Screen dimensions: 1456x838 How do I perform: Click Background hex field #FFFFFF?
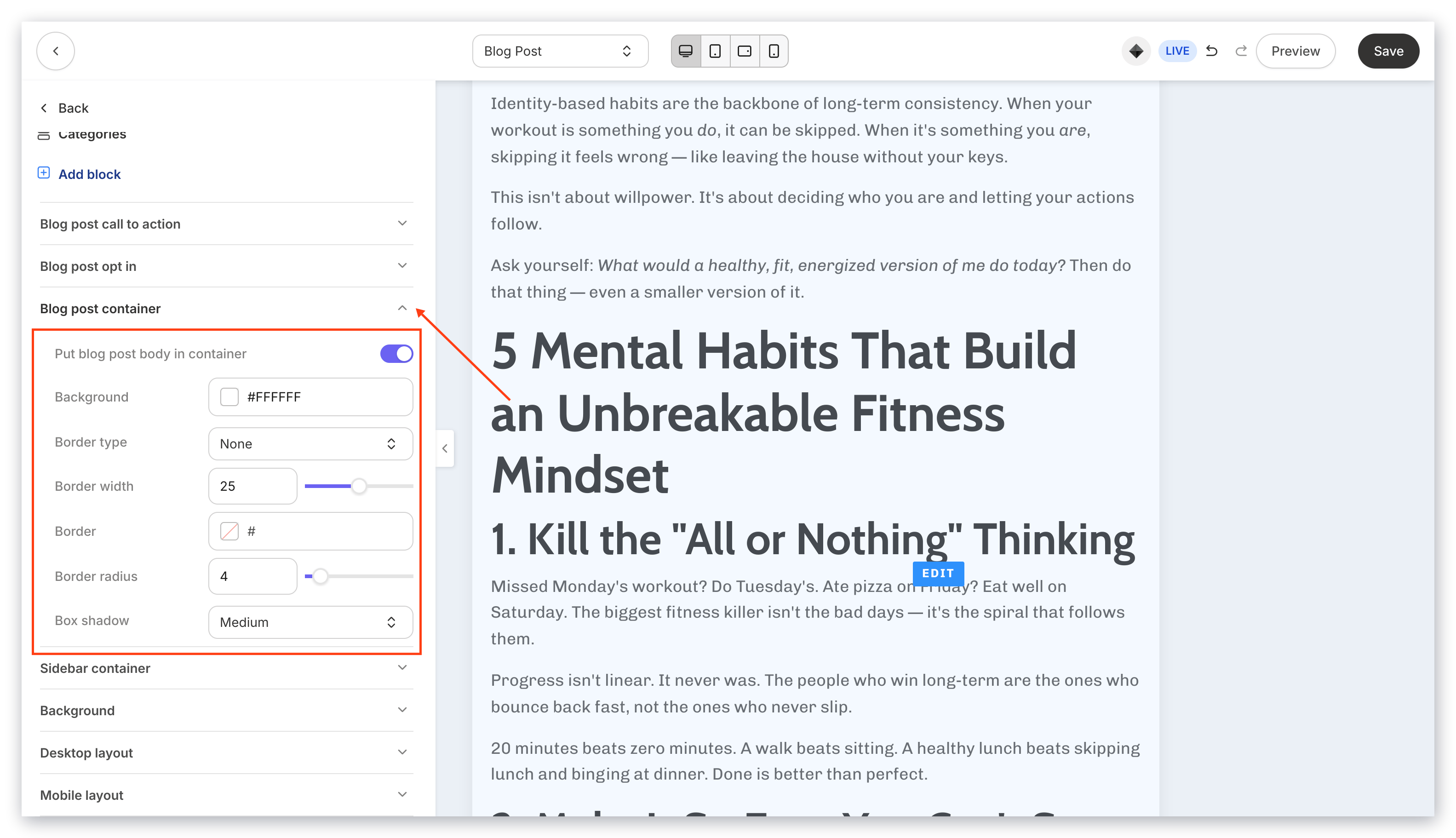pos(310,396)
